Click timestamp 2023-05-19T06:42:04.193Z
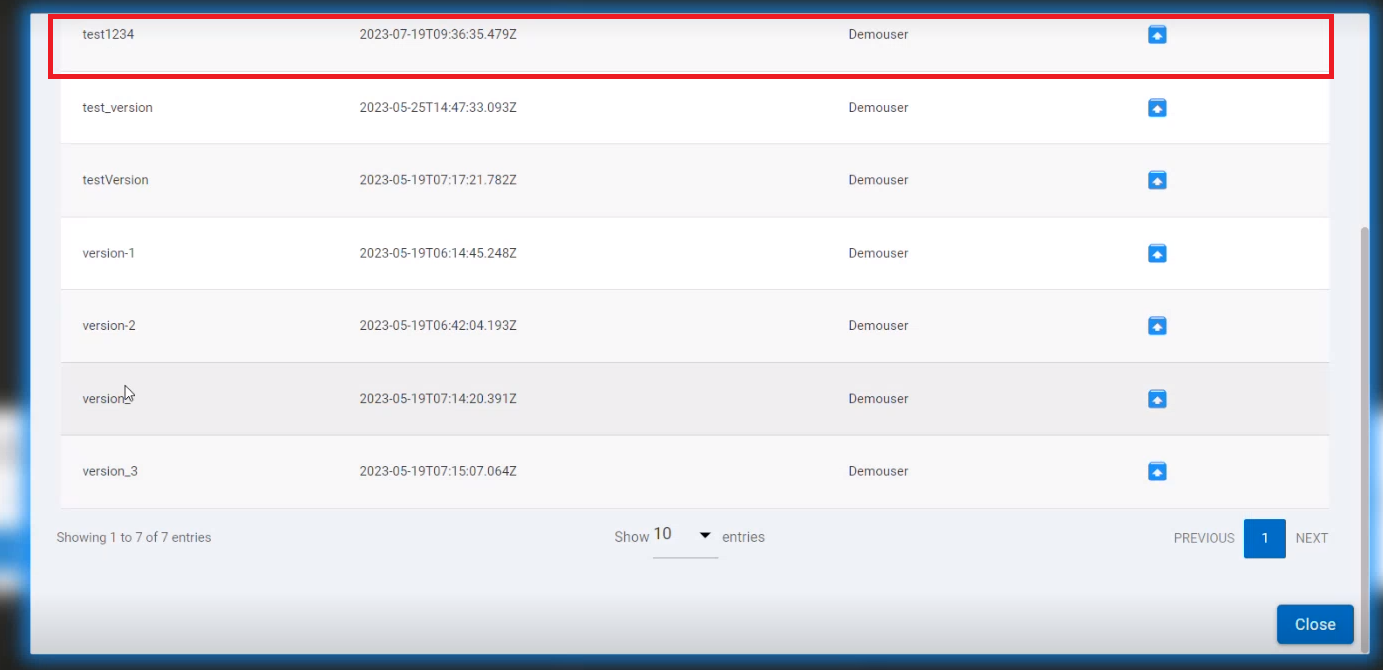Screen dimensions: 1383x670 click(438, 325)
